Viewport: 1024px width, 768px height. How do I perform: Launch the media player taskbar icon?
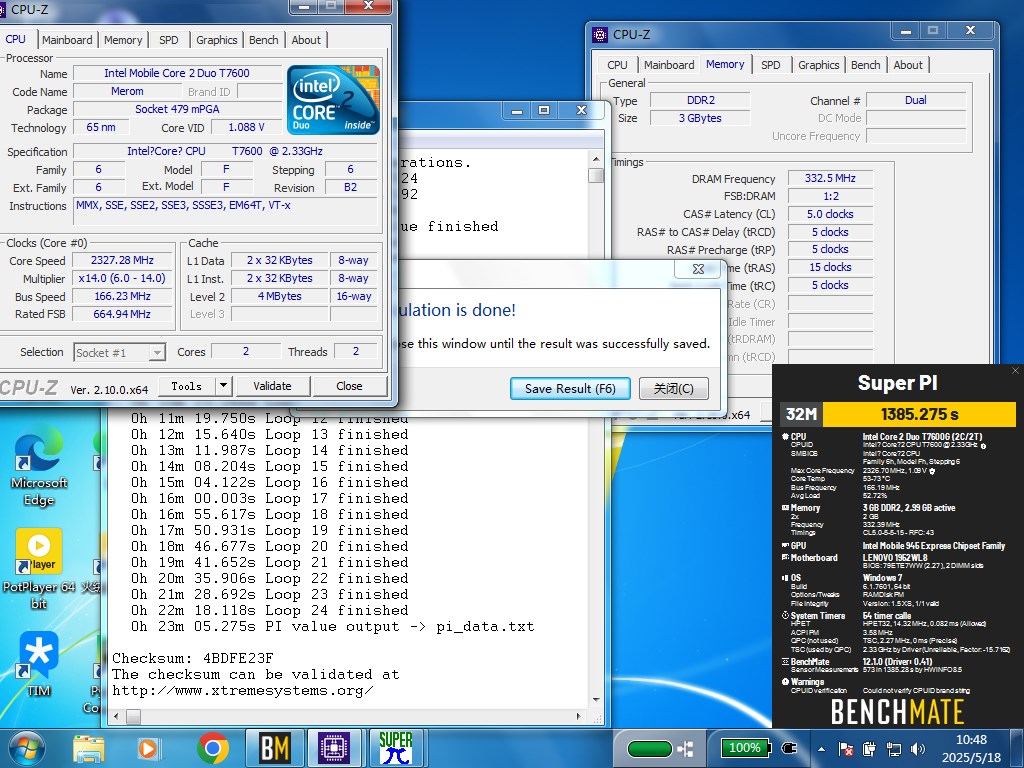tap(148, 749)
